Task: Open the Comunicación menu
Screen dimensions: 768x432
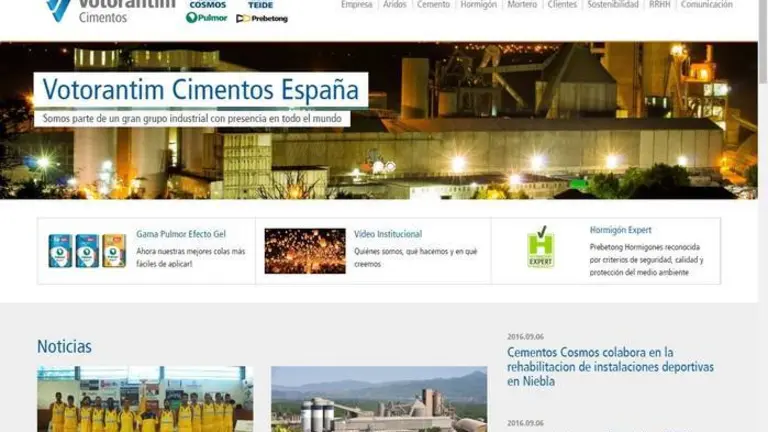Action: click(x=706, y=5)
